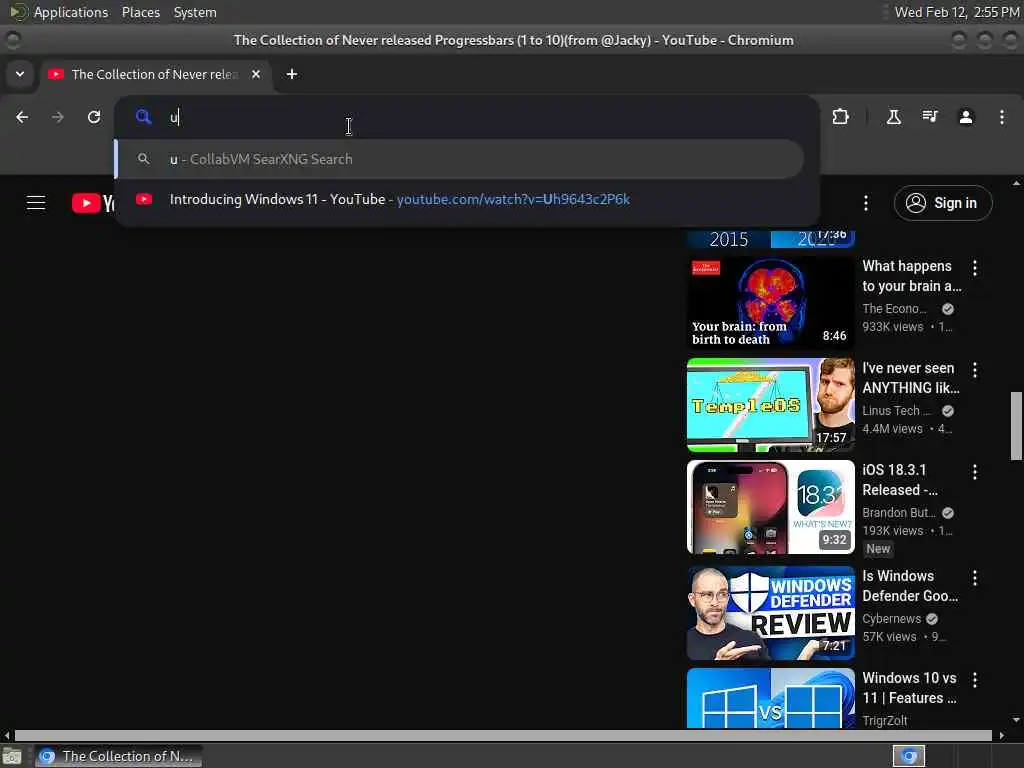Viewport: 1024px width, 768px height.
Task: Open YouTube settings three-dot menu
Action: [866, 203]
